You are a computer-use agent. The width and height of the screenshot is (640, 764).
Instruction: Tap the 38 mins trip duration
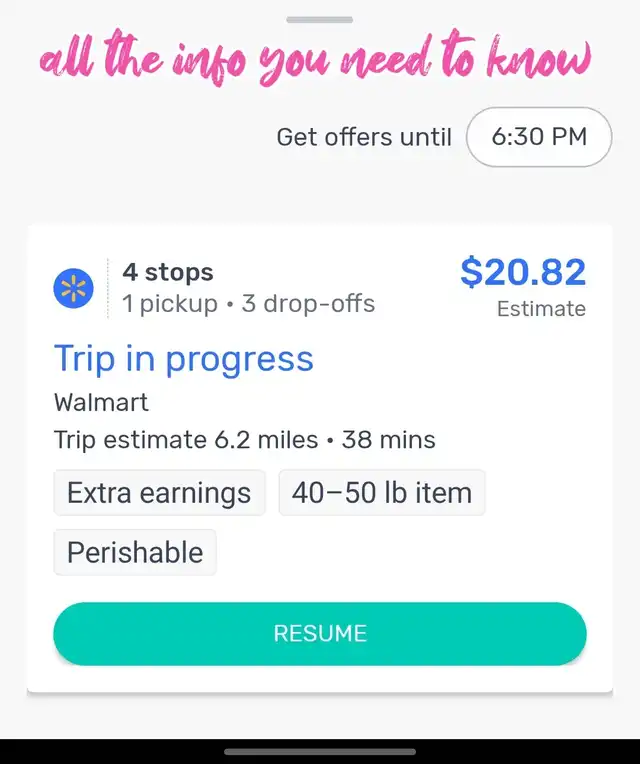click(x=388, y=440)
